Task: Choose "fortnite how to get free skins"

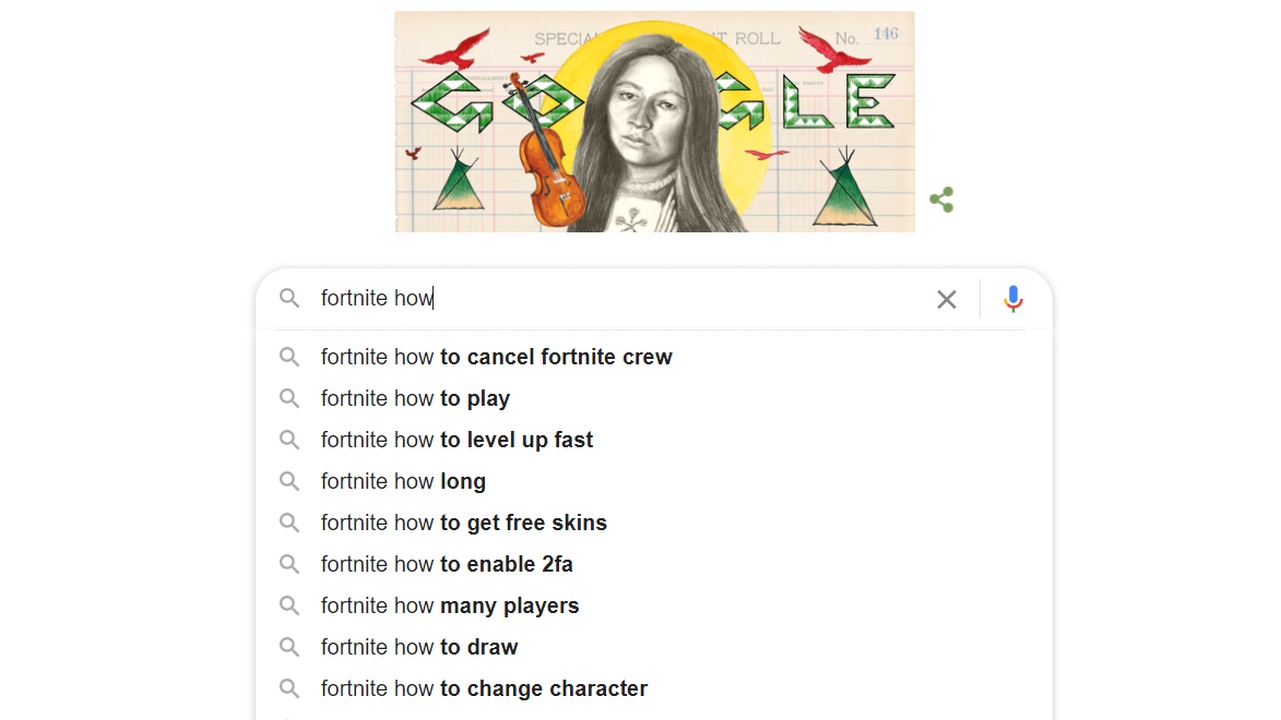Action: click(x=464, y=523)
